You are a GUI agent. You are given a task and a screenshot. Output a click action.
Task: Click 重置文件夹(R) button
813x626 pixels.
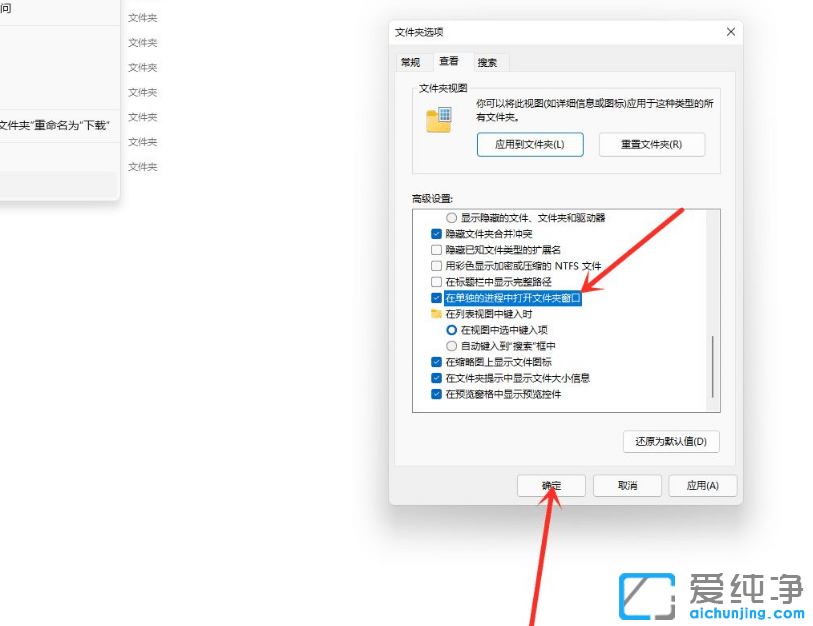click(x=651, y=144)
